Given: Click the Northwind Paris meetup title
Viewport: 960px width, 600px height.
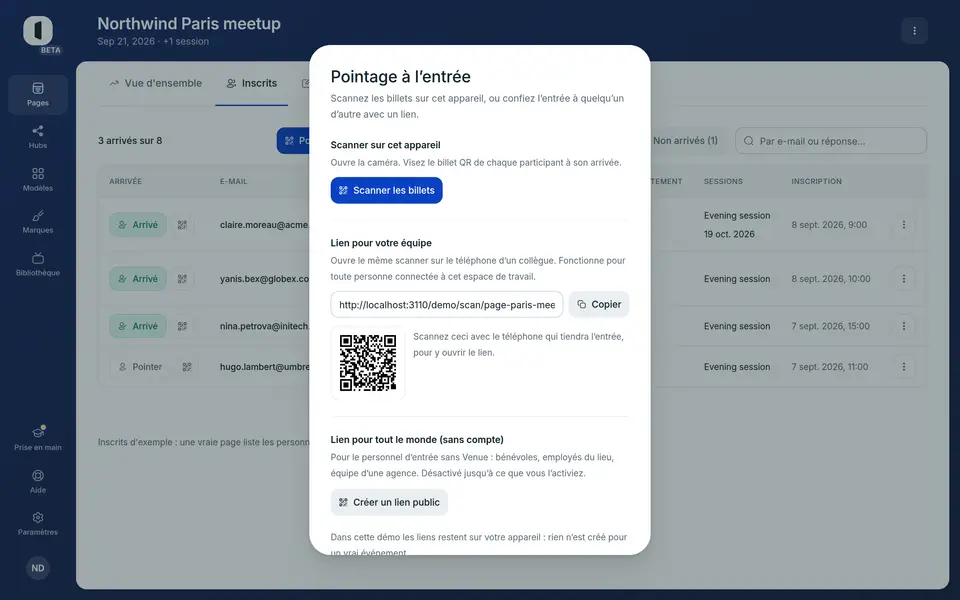Looking at the screenshot, I should 189,23.
